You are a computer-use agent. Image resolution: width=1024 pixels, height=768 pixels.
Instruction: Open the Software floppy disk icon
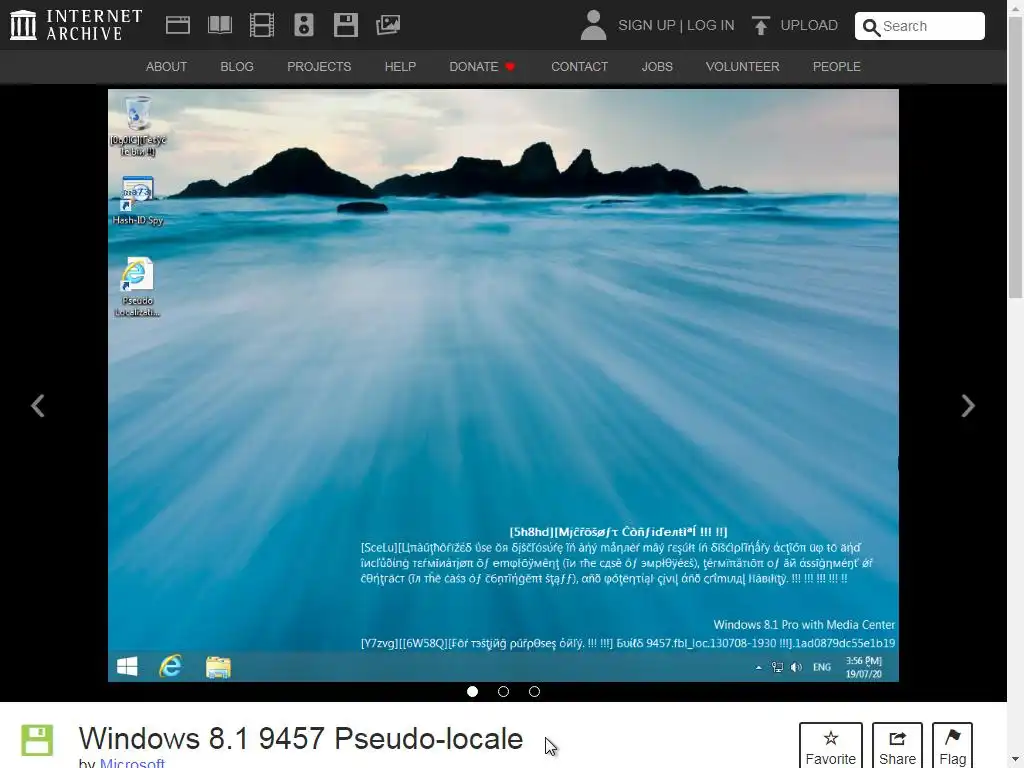tap(345, 25)
